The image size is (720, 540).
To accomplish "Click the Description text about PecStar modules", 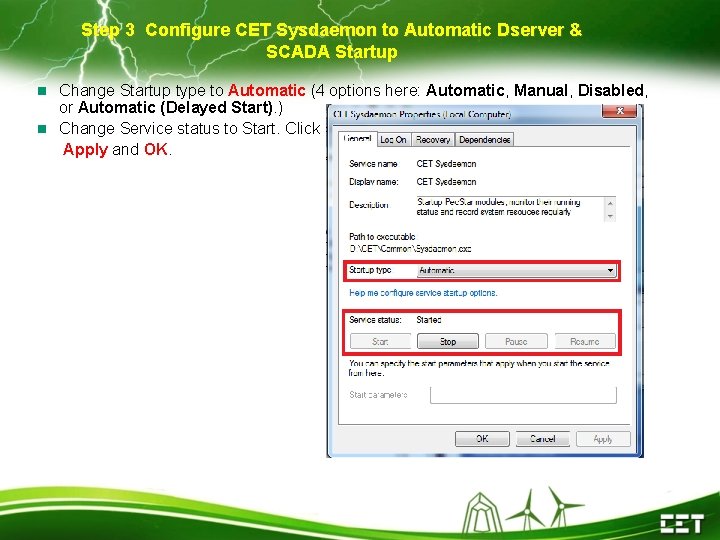I will coord(499,207).
